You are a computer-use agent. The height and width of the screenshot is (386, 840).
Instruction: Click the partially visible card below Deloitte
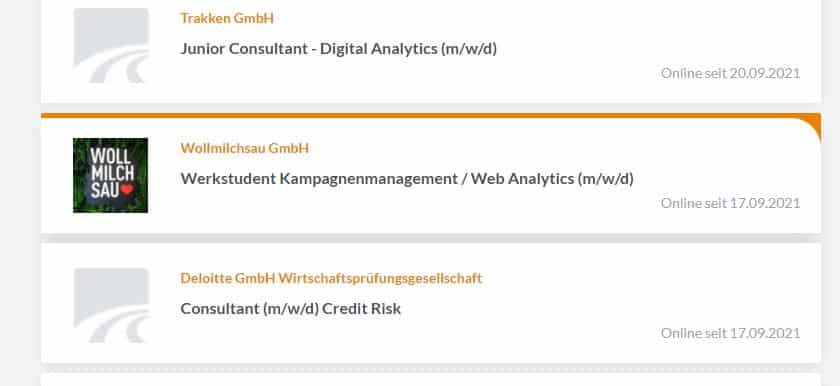(431, 380)
